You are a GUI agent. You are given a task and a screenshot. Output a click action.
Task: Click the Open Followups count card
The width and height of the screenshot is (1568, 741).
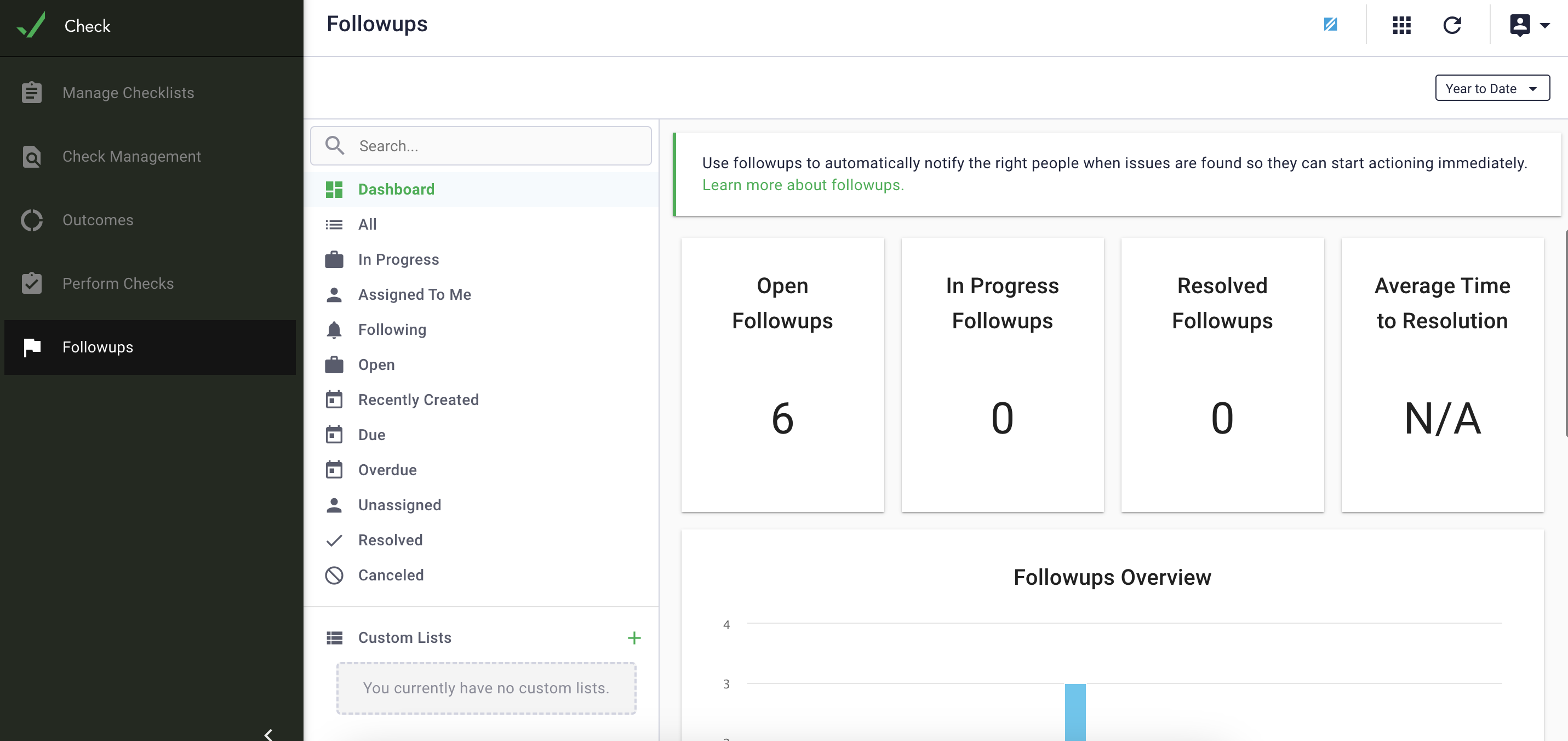click(782, 374)
